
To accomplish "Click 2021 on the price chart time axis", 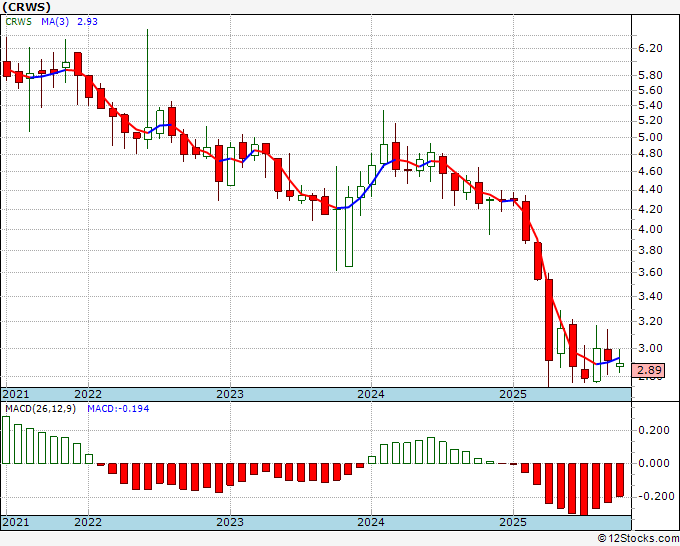I will [16, 394].
